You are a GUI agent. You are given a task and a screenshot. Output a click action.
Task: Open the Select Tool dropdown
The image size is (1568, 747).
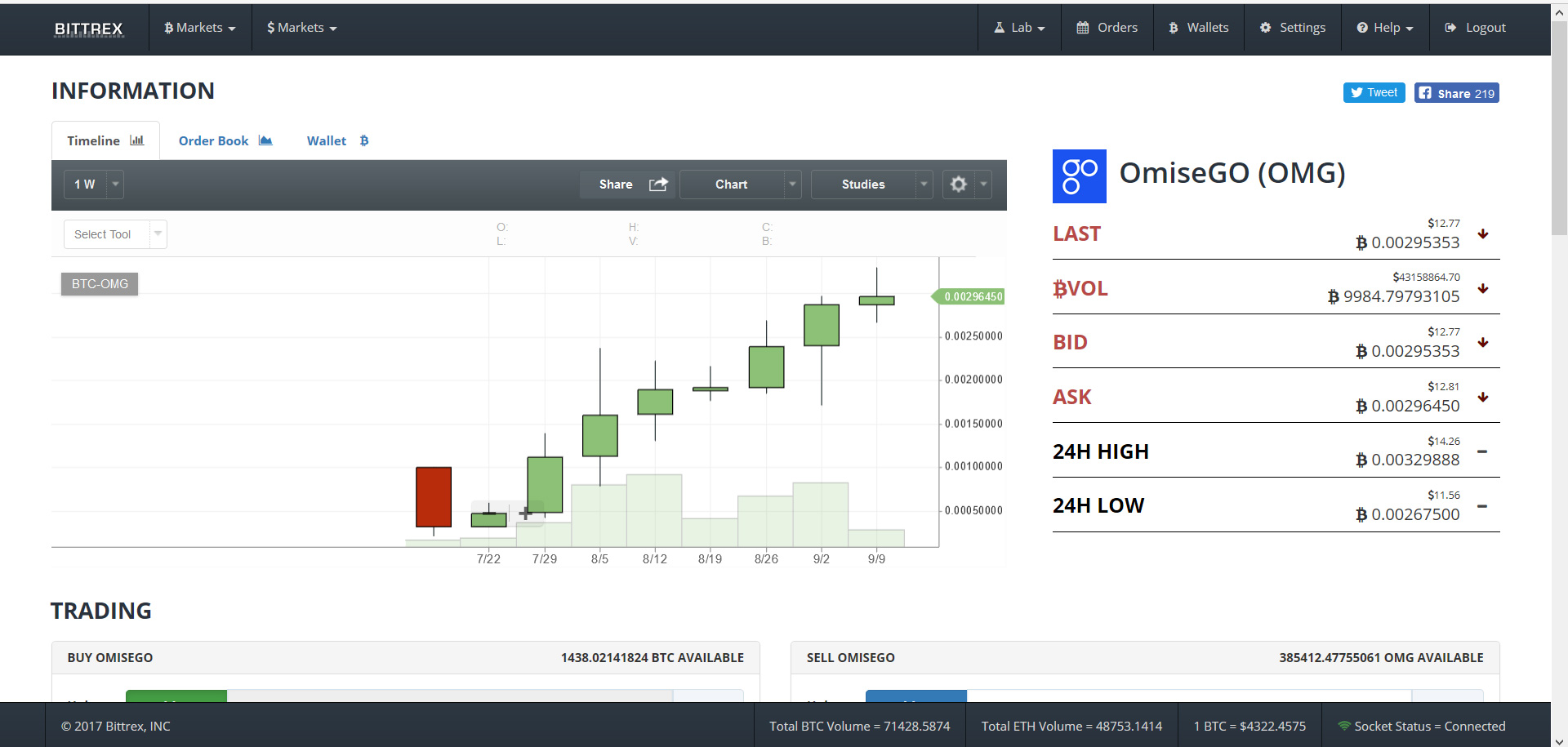(115, 234)
